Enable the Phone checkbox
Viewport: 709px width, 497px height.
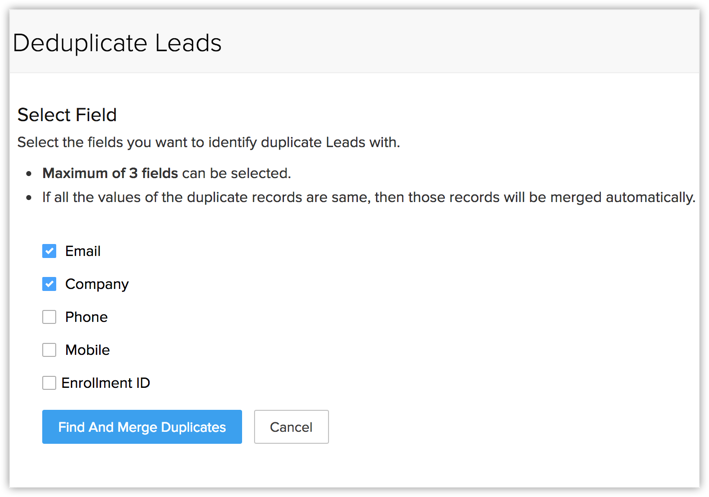point(49,317)
